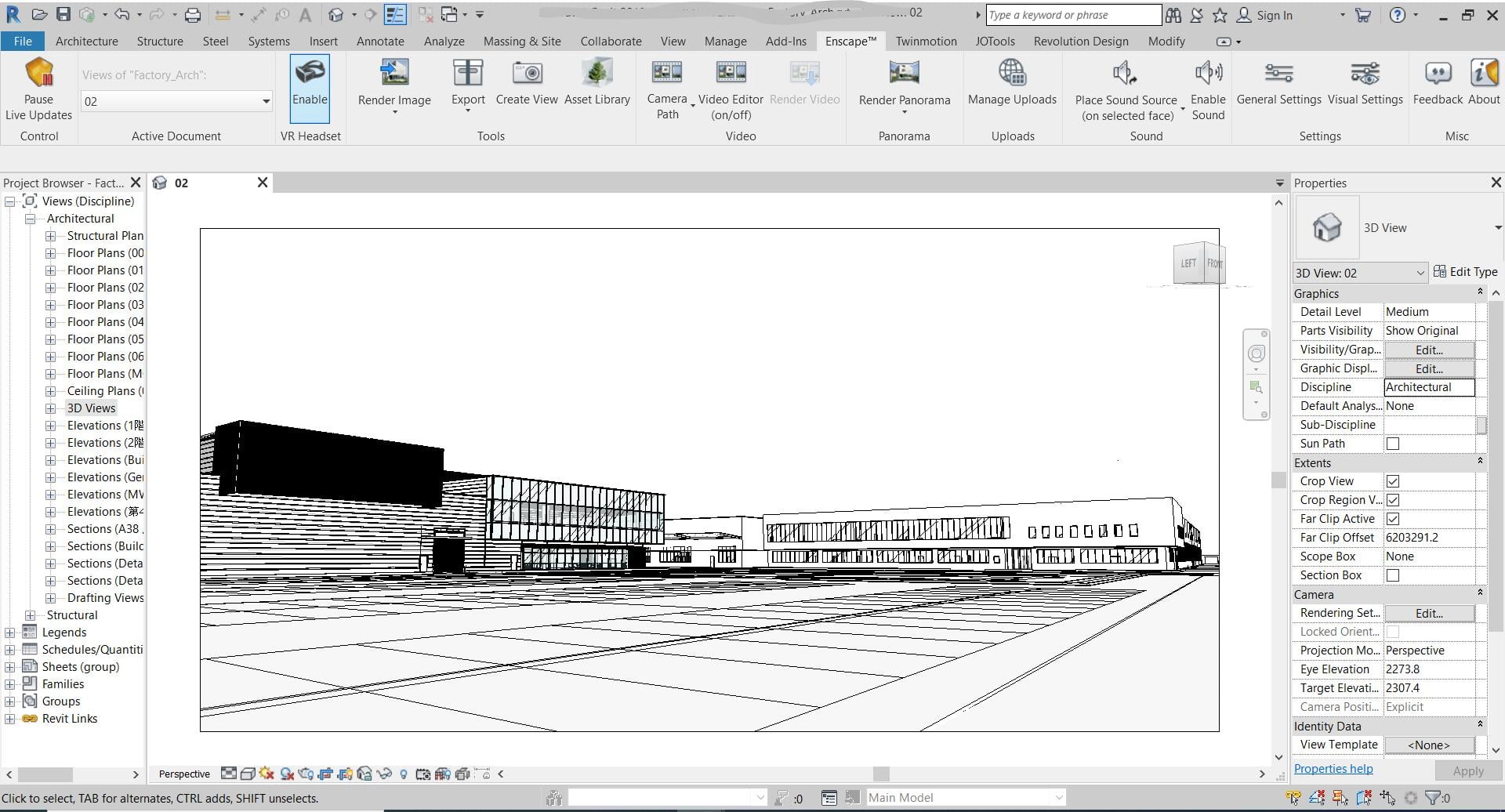Screen dimensions: 1505x812
Task: Enable the Sun Path checkbox
Action: pos(1393,444)
